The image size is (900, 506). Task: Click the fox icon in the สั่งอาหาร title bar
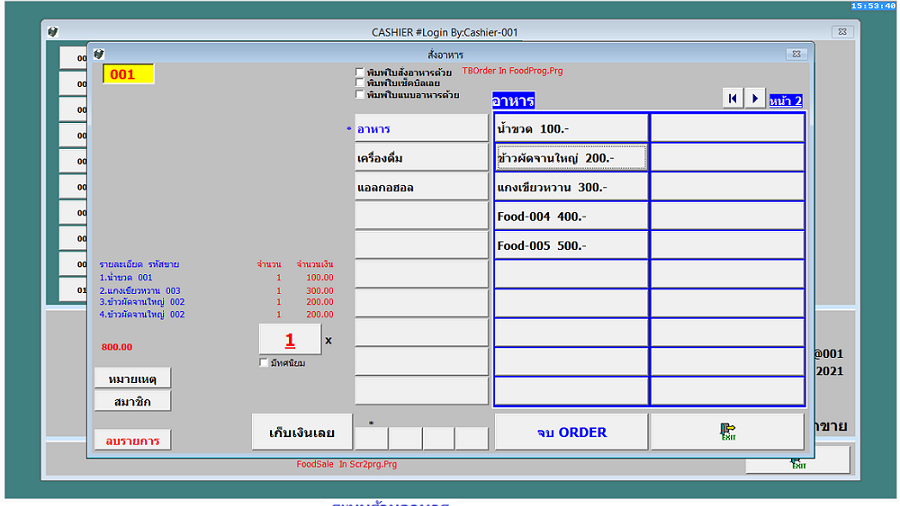click(x=99, y=54)
